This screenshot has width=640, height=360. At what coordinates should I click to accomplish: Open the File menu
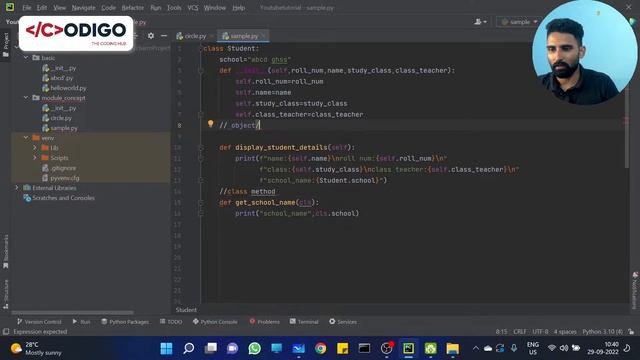27,7
